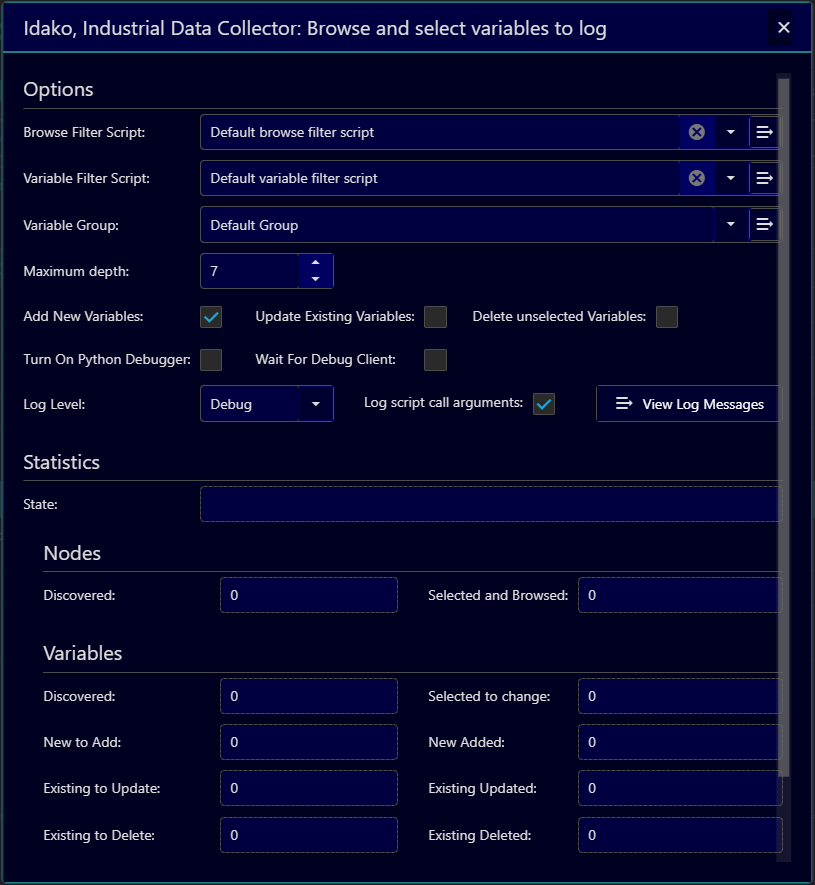Decrease Maximum depth with the down arrow
This screenshot has height=885, width=815.
pyautogui.click(x=315, y=277)
